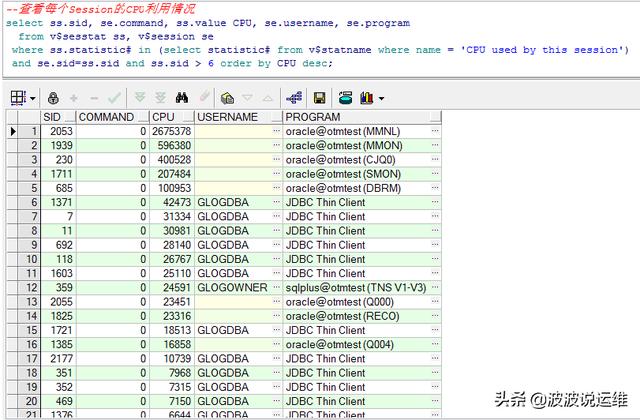Open ellipsis editor for MMNL program cell
This screenshot has width=640, height=420.
tap(435, 131)
